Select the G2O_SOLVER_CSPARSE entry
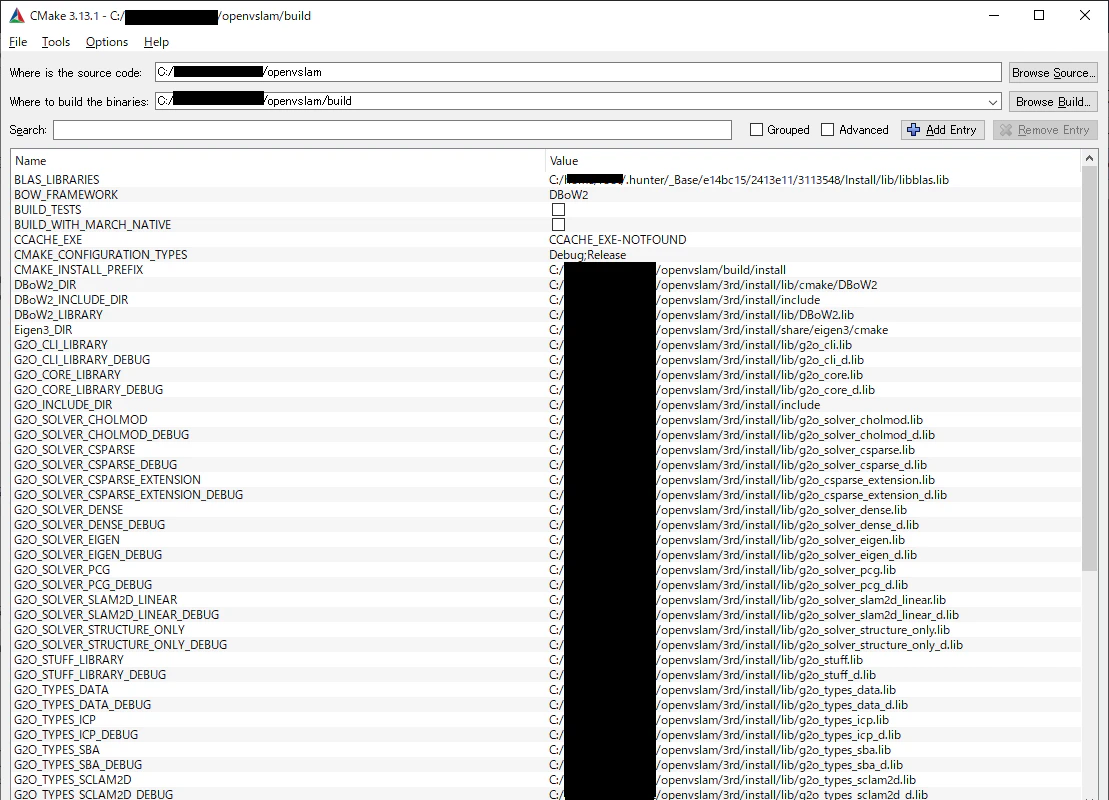The height and width of the screenshot is (800, 1109). point(74,450)
